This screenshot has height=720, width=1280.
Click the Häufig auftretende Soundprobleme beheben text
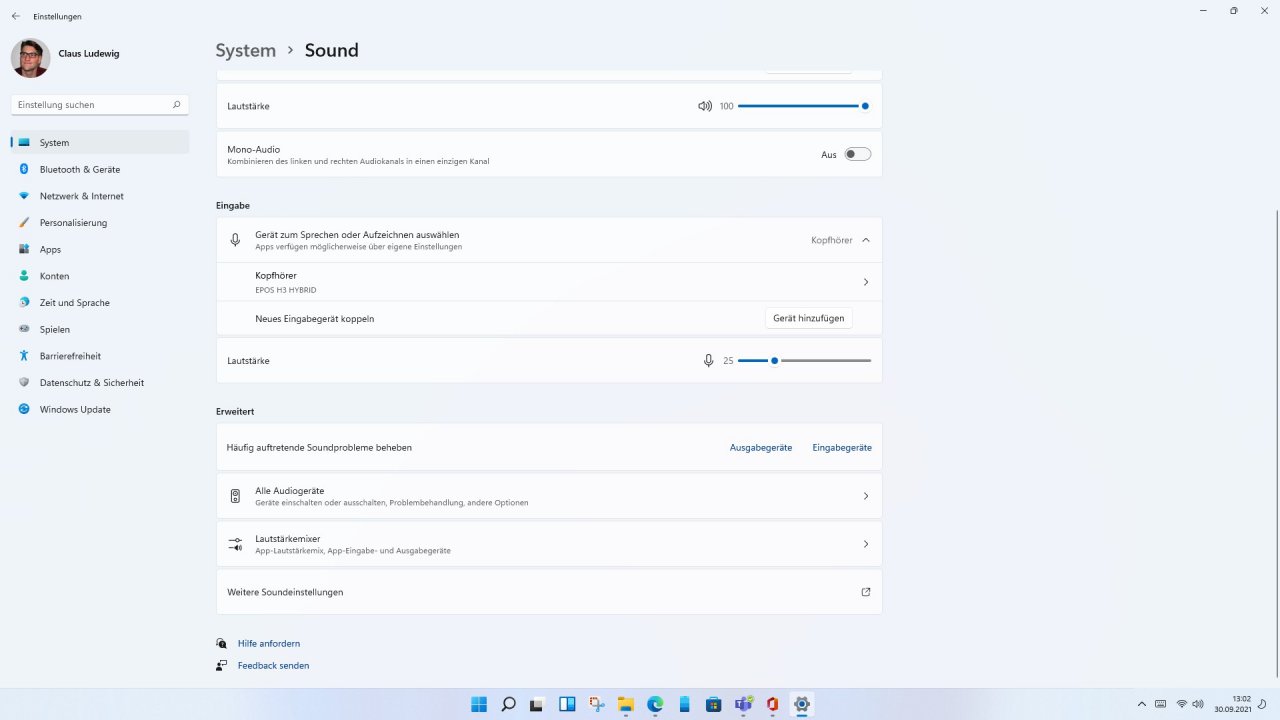coord(319,447)
